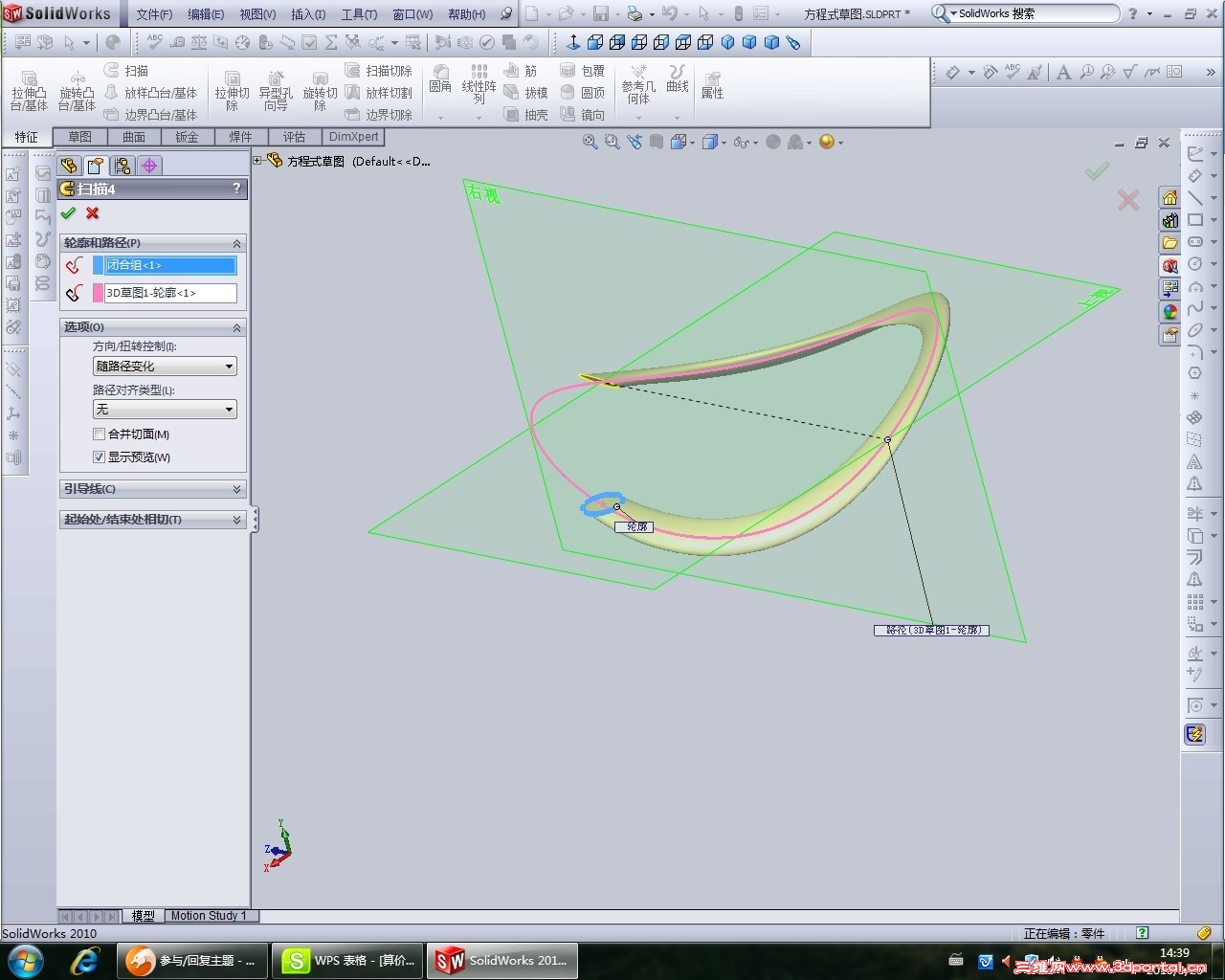This screenshot has height=980, width=1225.
Task: Confirm the sweep with the green checkmark
Action: tap(68, 213)
